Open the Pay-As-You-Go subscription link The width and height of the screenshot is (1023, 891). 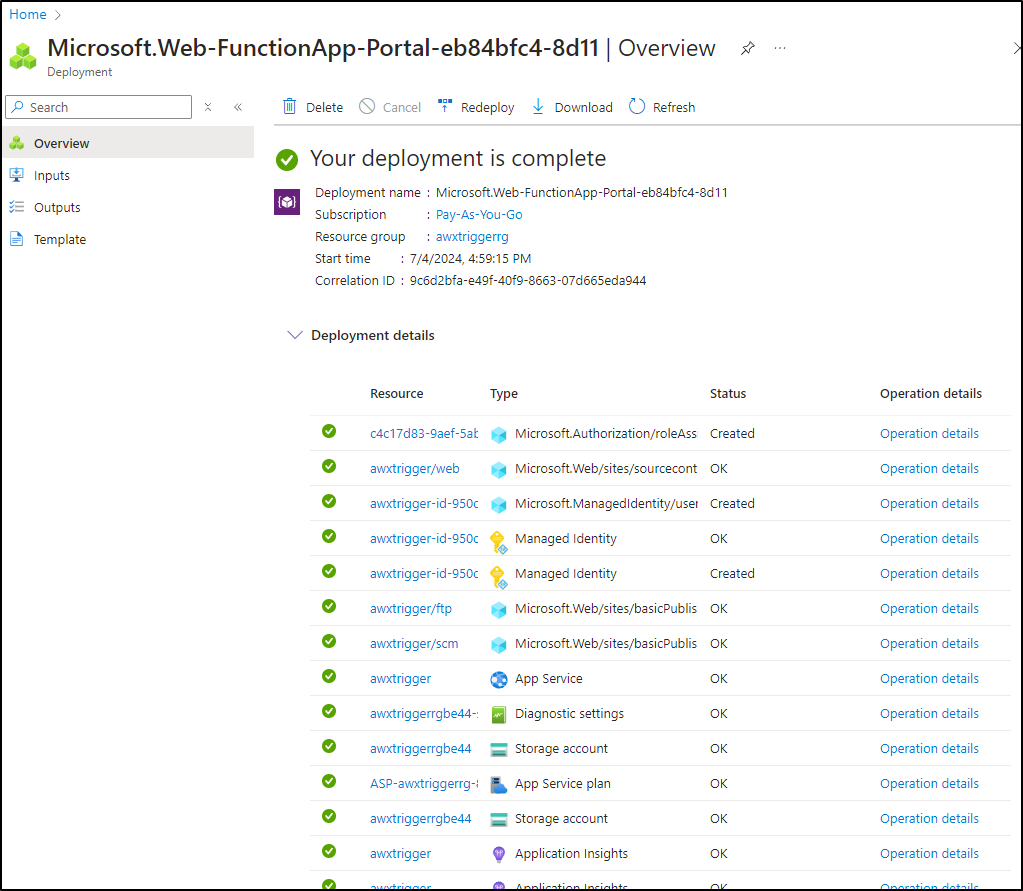(479, 215)
